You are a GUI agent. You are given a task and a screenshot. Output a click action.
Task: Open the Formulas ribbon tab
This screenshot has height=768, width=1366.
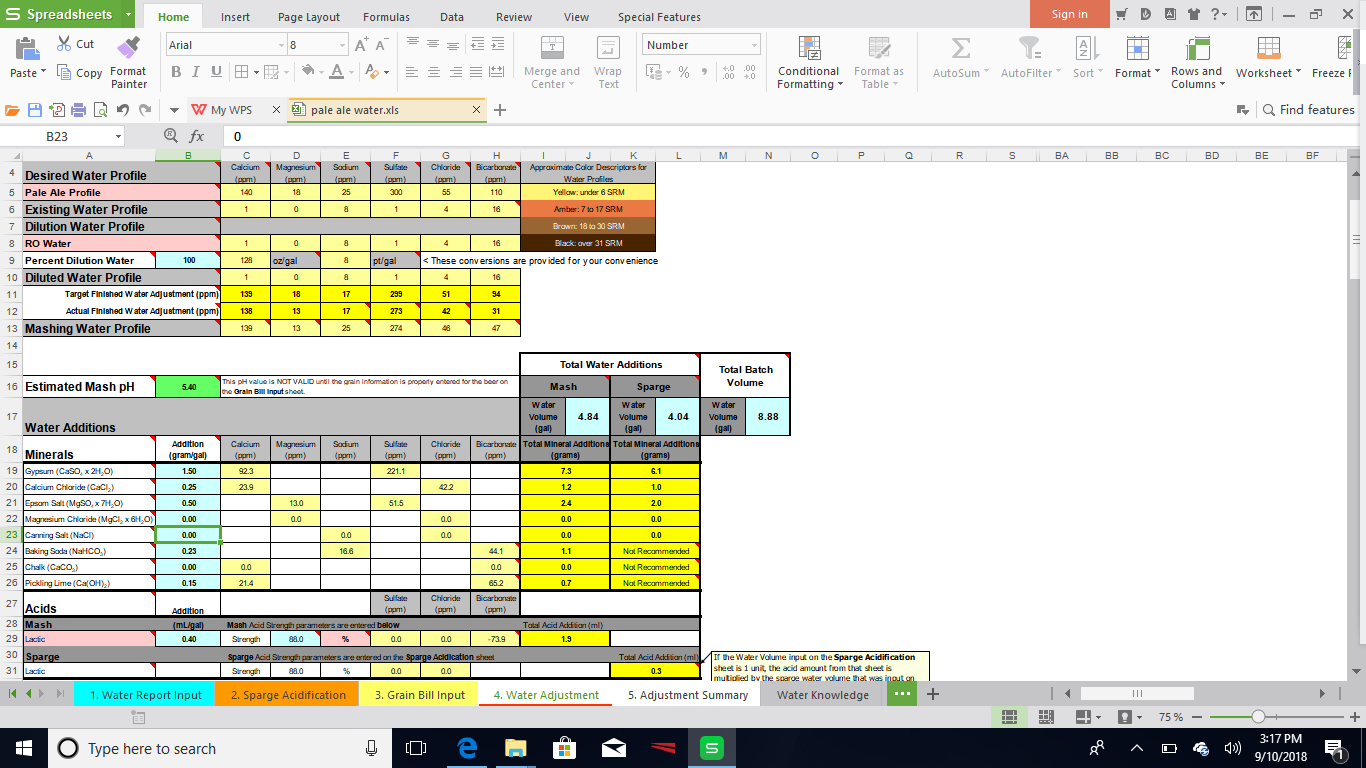[x=386, y=16]
